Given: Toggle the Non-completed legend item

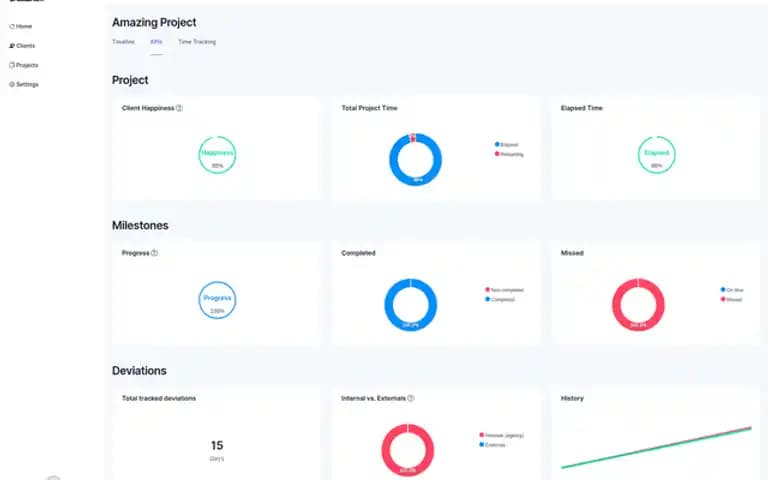Looking at the screenshot, I should point(504,290).
